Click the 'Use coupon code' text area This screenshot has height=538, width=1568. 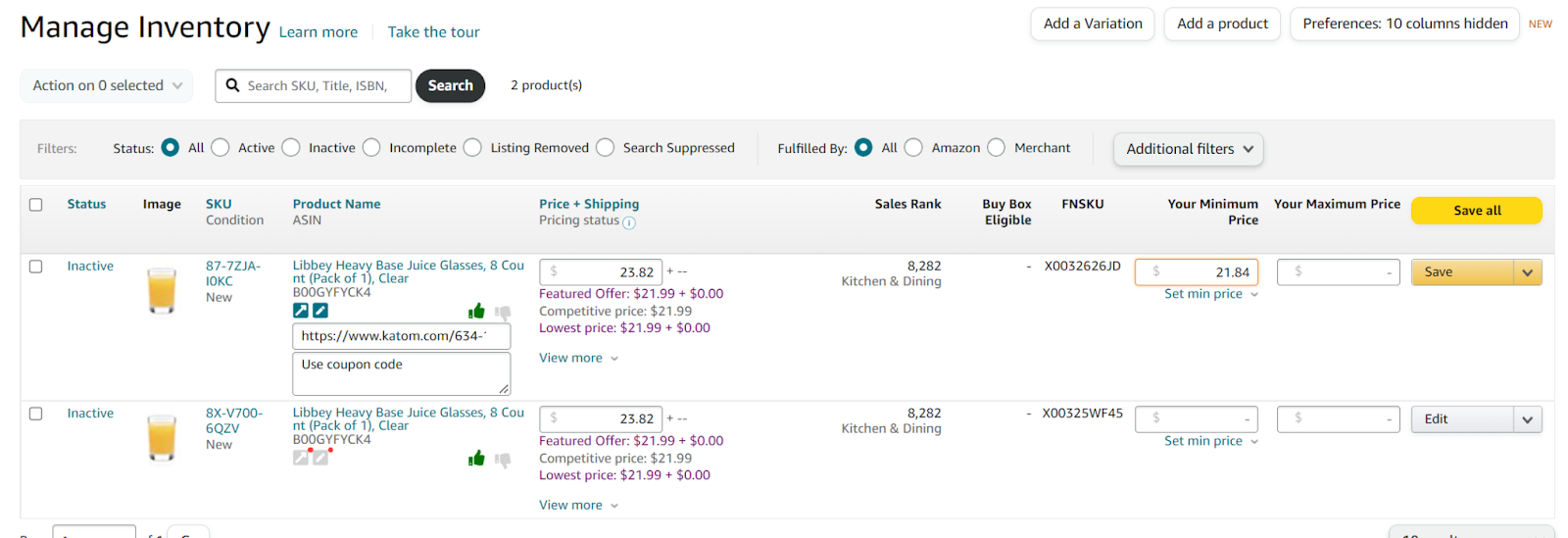click(402, 373)
